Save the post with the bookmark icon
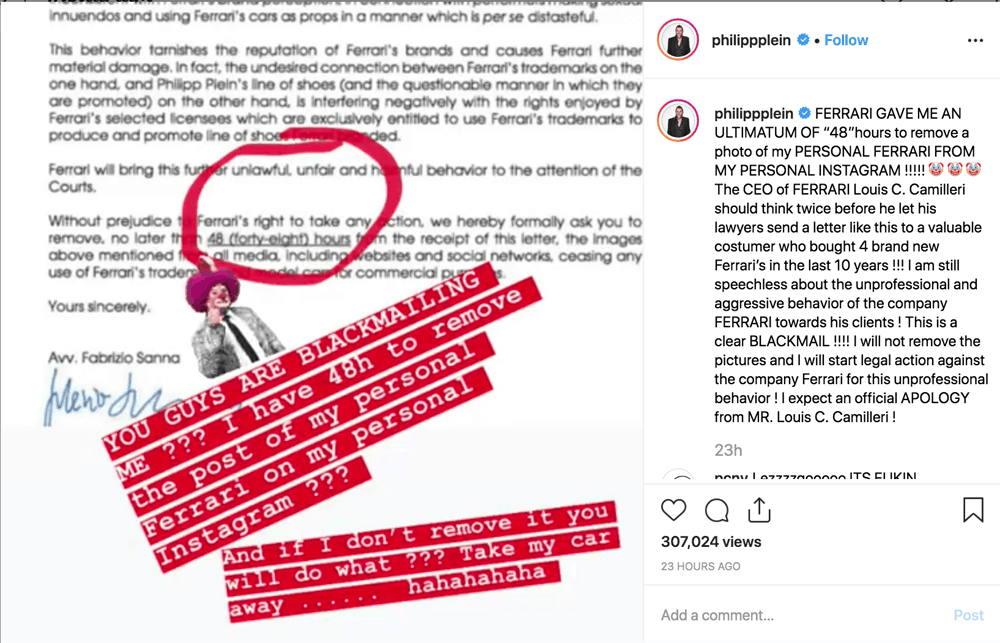This screenshot has height=643, width=1000. [x=973, y=510]
